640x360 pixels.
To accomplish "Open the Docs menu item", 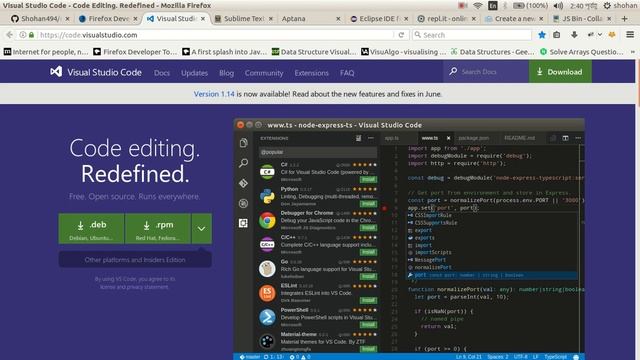I will point(162,73).
